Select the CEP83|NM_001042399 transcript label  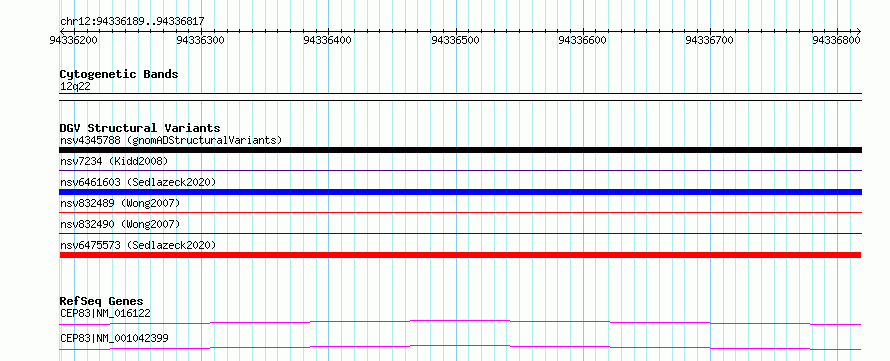coord(114,339)
